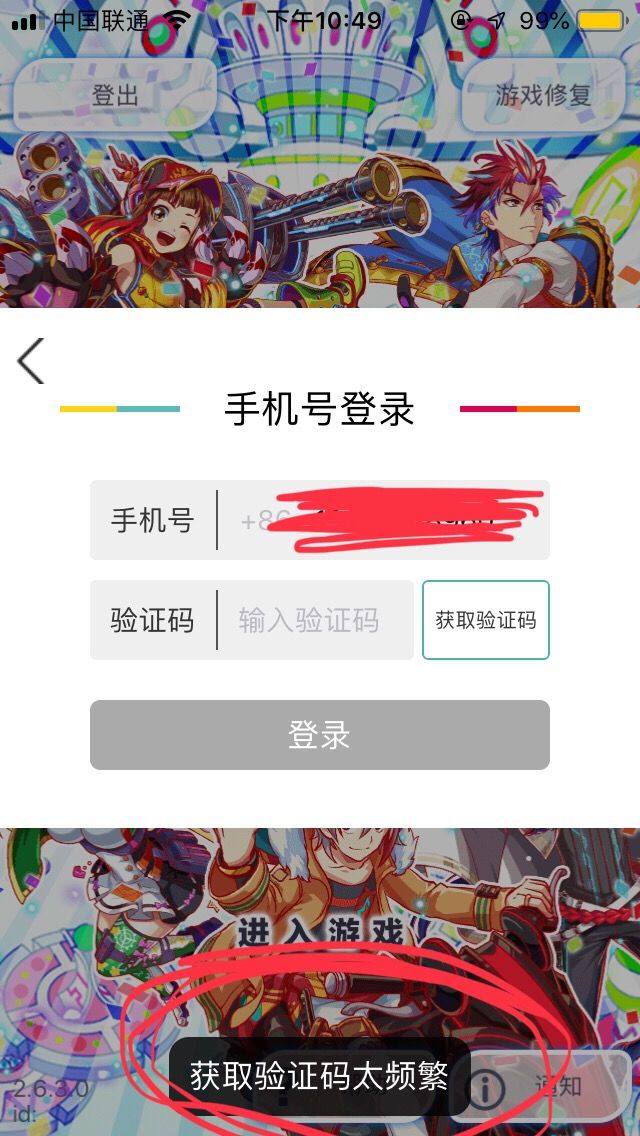
Task: Tap the cellular signal bars icon
Action: [x=25, y=22]
